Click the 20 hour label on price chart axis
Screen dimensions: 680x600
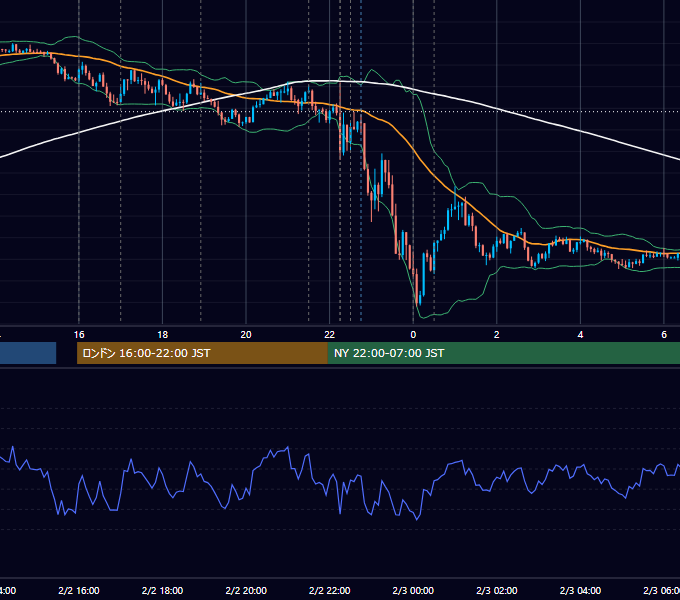point(246,335)
